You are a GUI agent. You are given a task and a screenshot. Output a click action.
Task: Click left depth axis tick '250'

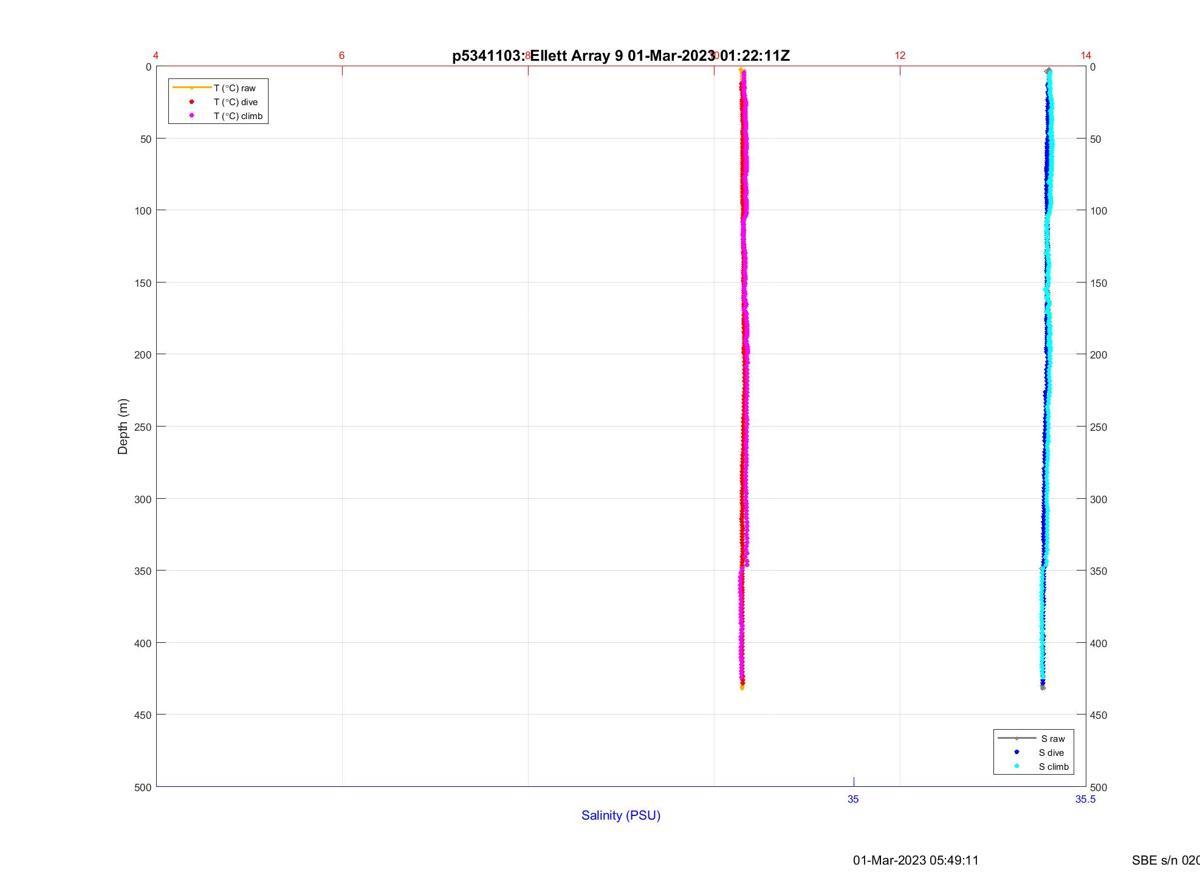click(142, 427)
